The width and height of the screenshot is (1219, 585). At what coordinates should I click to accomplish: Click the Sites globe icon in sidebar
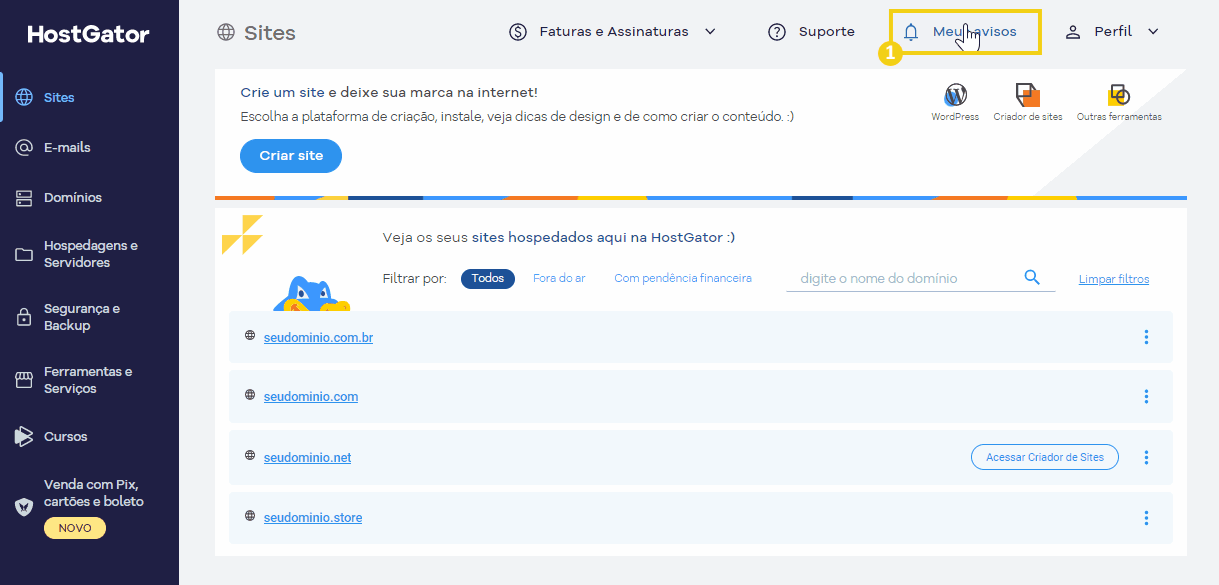point(24,97)
